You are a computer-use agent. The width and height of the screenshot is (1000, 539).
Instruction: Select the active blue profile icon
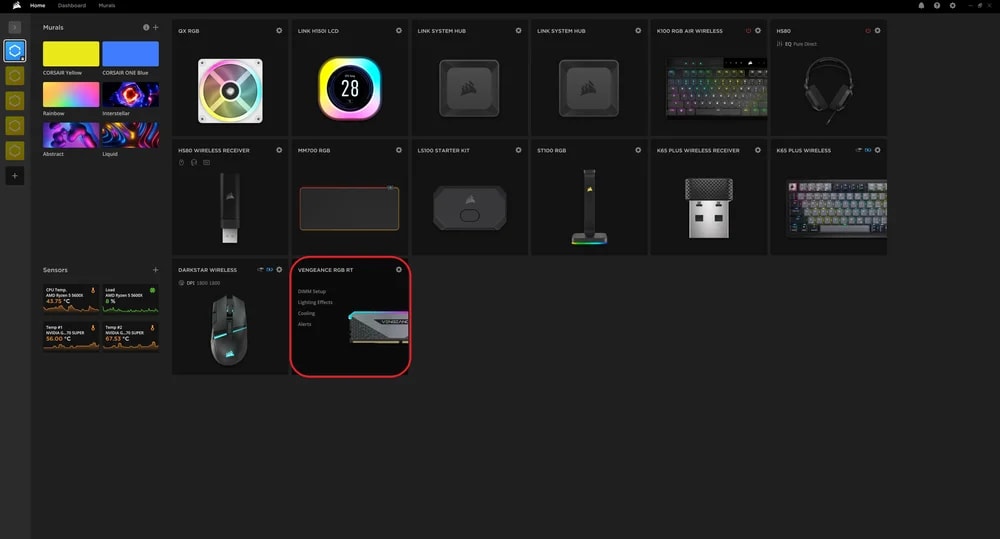tap(15, 50)
